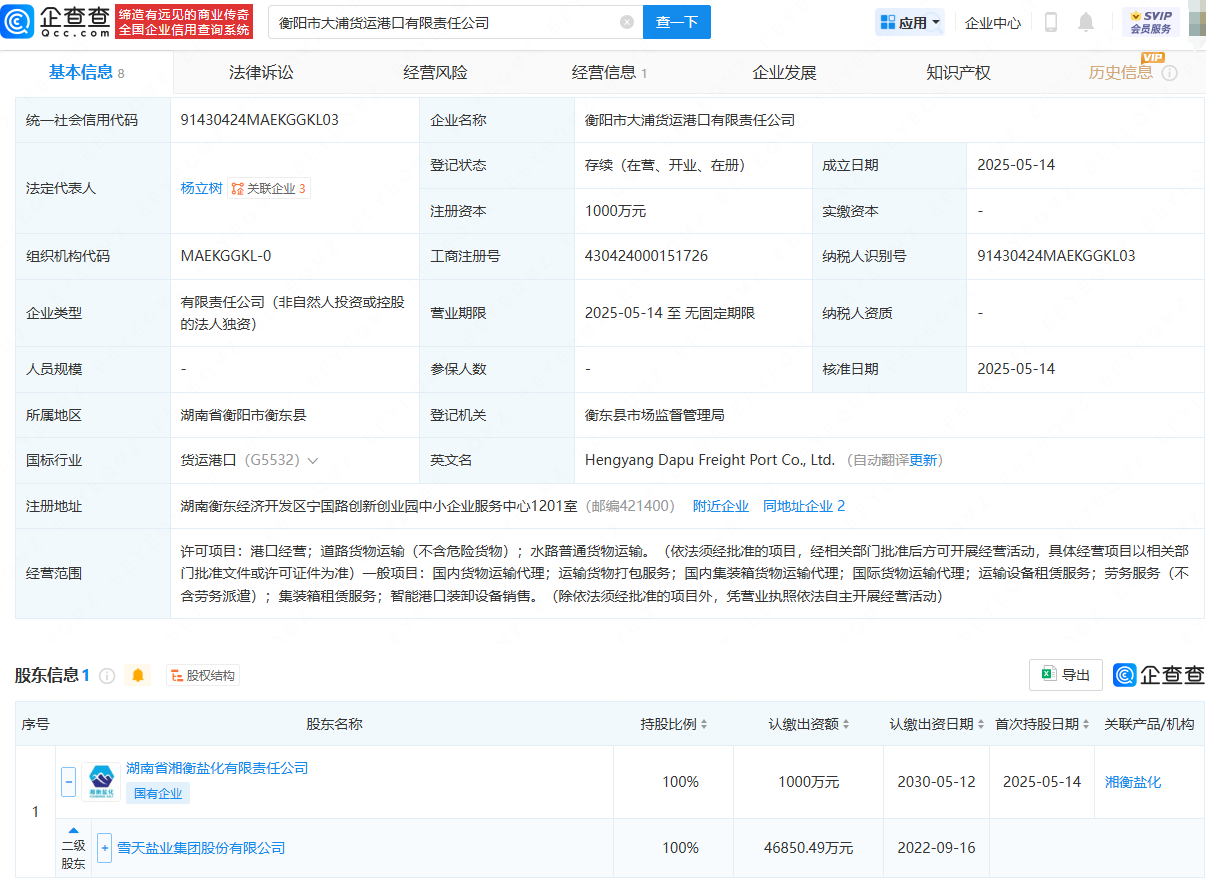This screenshot has height=879, width=1206.
Task: Select English name Hengyang Dapu Freight Port Co., Ltd.
Action: point(710,461)
